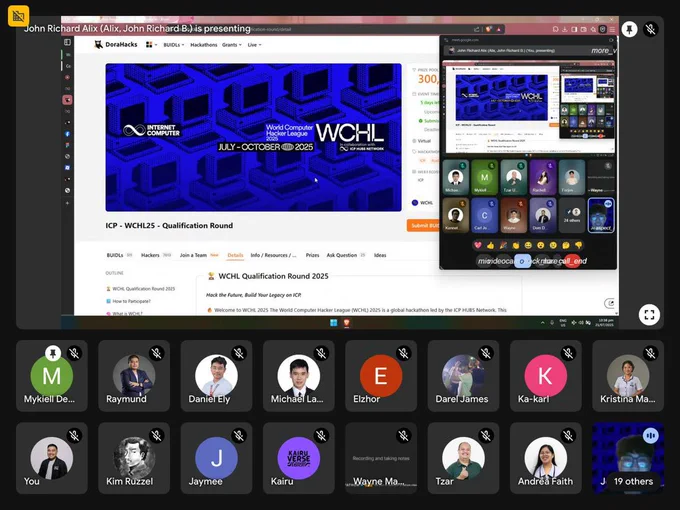Click the highlighted blue present button in the small Meet window

pyautogui.click(x=522, y=261)
